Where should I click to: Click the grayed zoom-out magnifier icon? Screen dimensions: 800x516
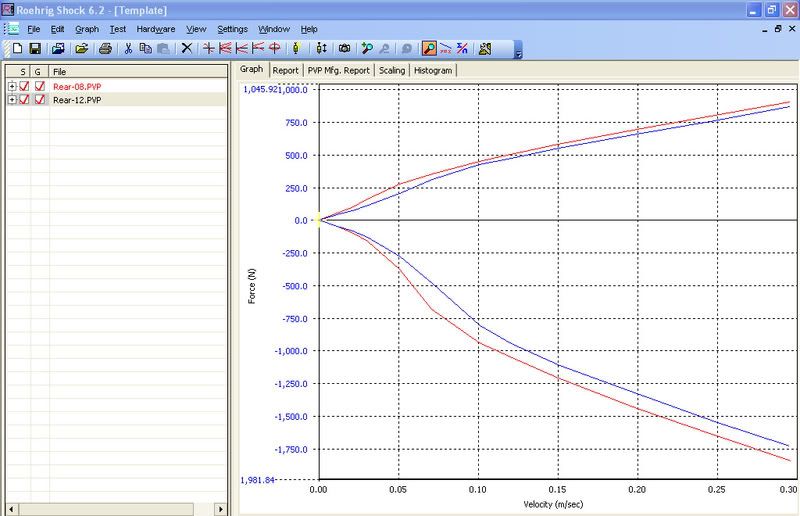(384, 48)
